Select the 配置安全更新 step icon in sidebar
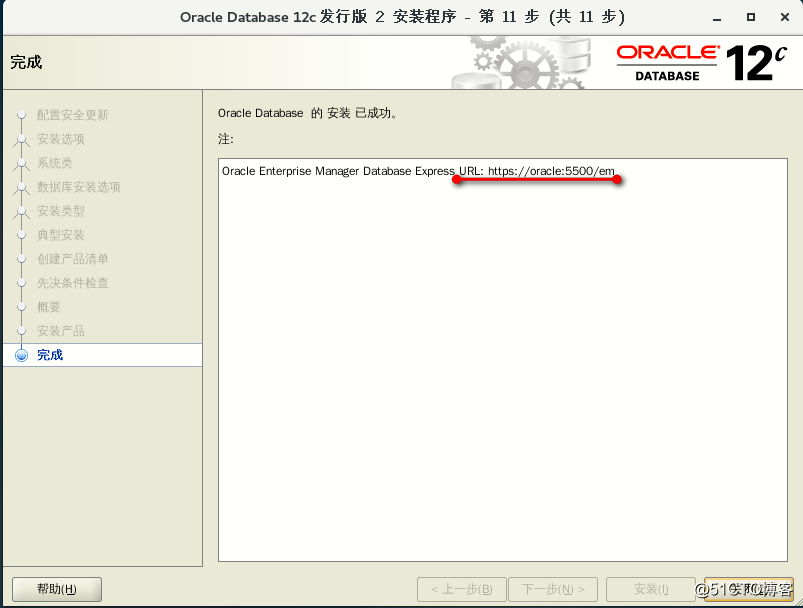 (22, 115)
